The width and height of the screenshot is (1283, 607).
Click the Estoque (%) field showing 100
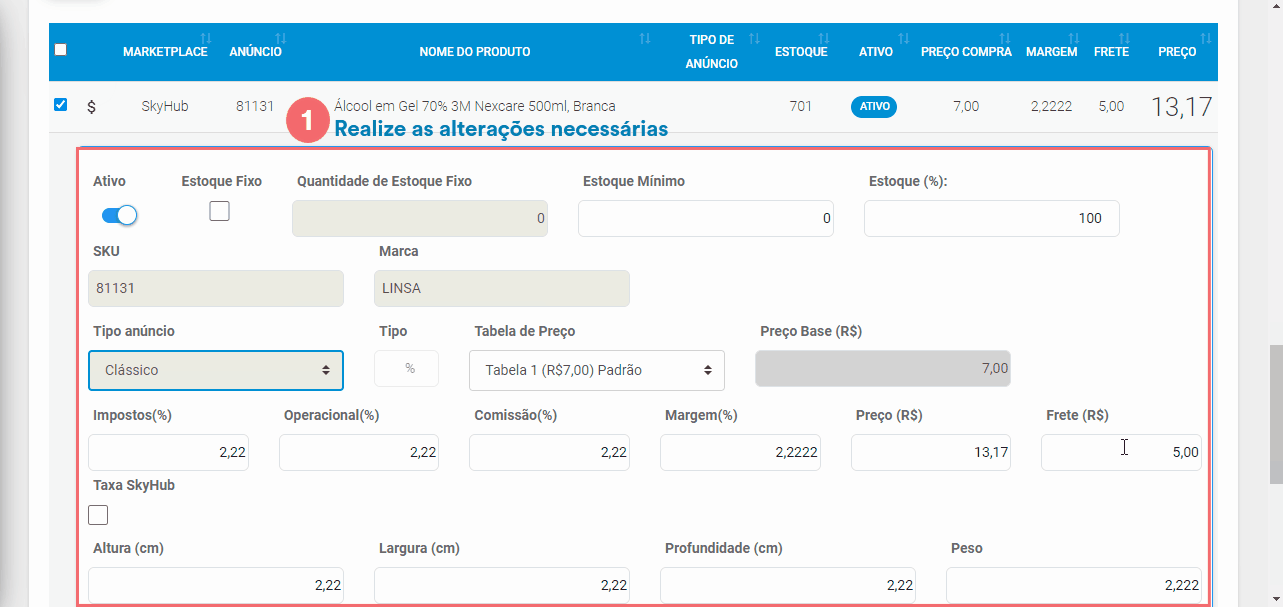[x=992, y=218]
